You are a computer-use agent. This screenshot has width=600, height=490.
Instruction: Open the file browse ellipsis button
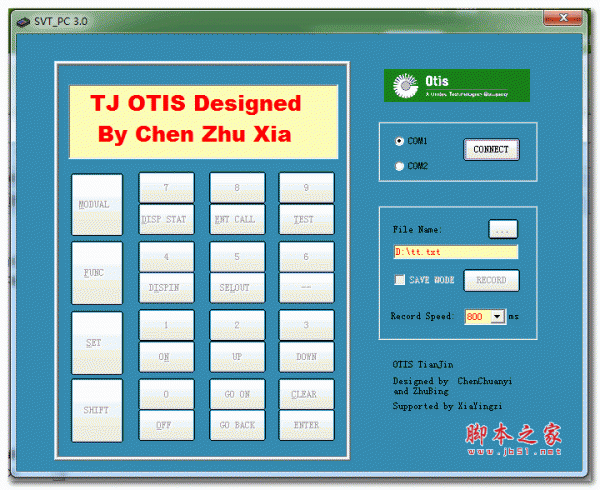click(x=503, y=230)
